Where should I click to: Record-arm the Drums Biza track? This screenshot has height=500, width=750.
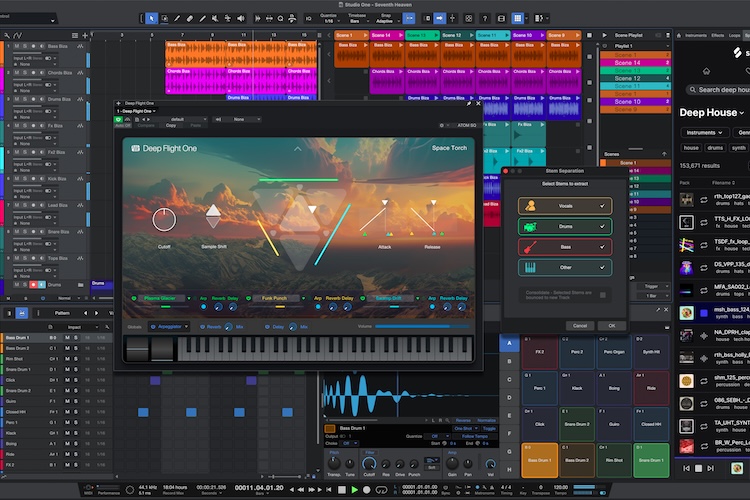pyautogui.click(x=33, y=99)
